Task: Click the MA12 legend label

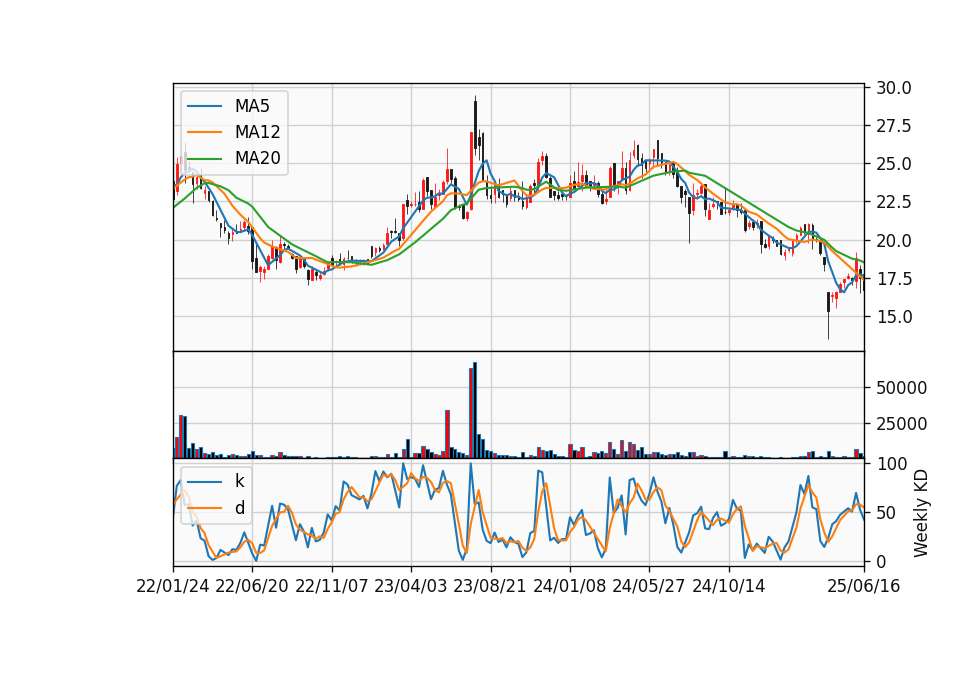Action: click(x=257, y=132)
